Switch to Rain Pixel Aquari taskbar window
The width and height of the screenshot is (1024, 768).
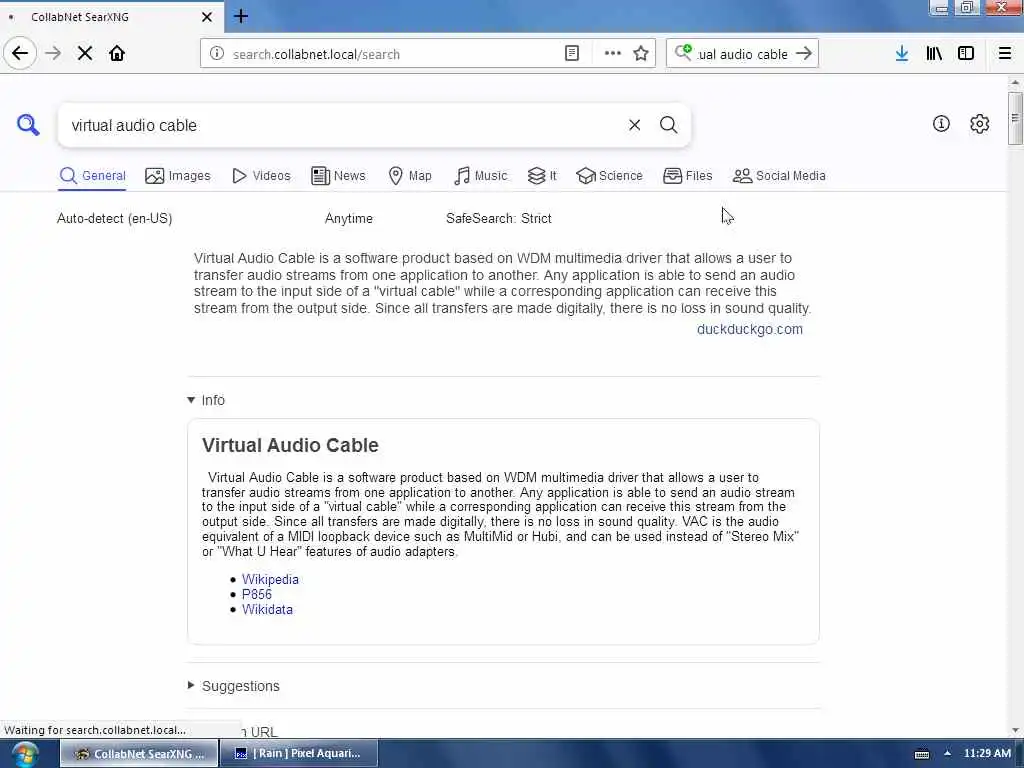298,753
